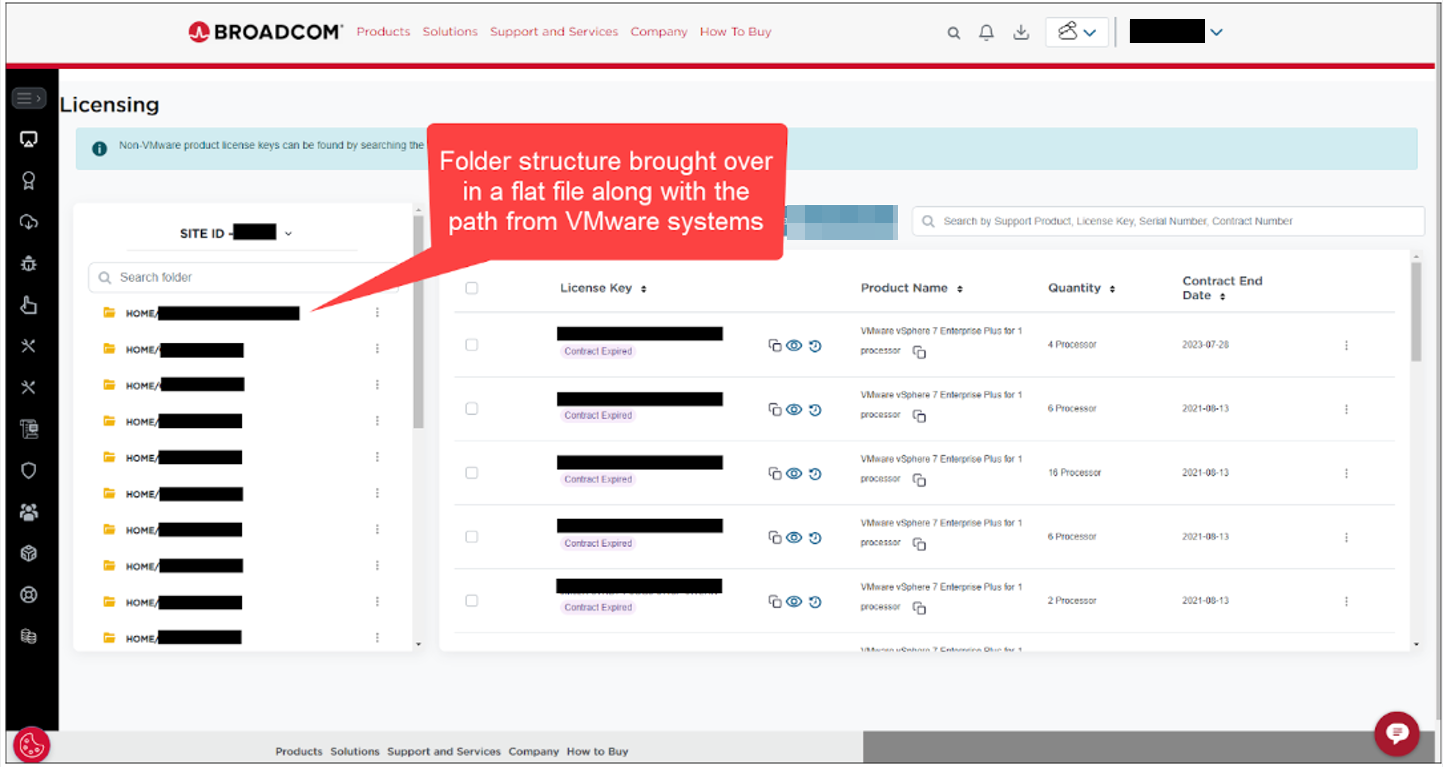
Task: View history for 2 Processor row
Action: (815, 601)
